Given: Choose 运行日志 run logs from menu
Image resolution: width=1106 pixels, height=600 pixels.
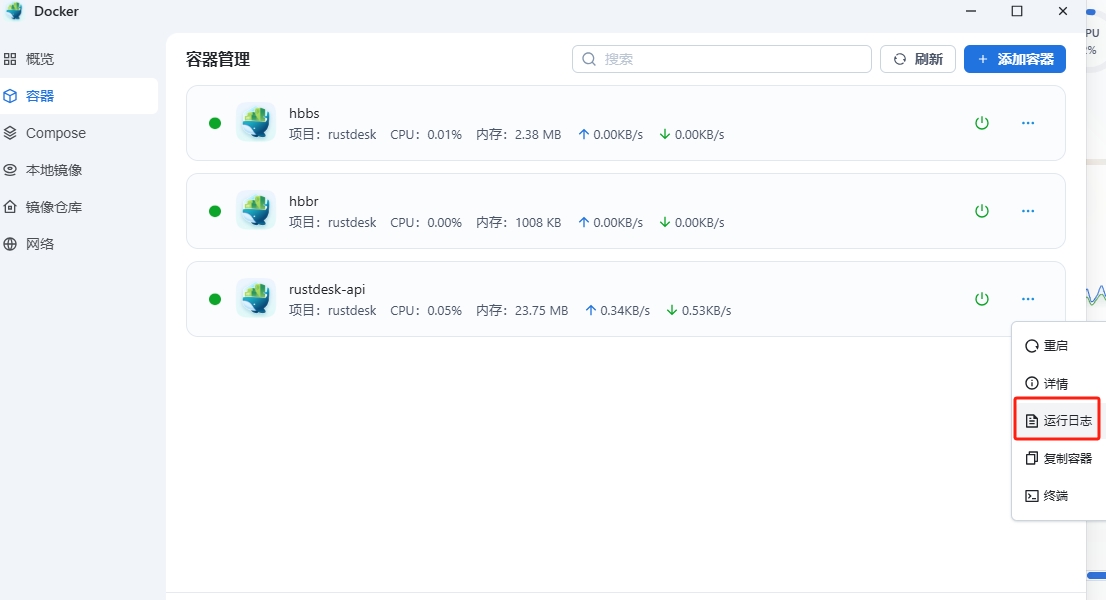Looking at the screenshot, I should [1059, 421].
